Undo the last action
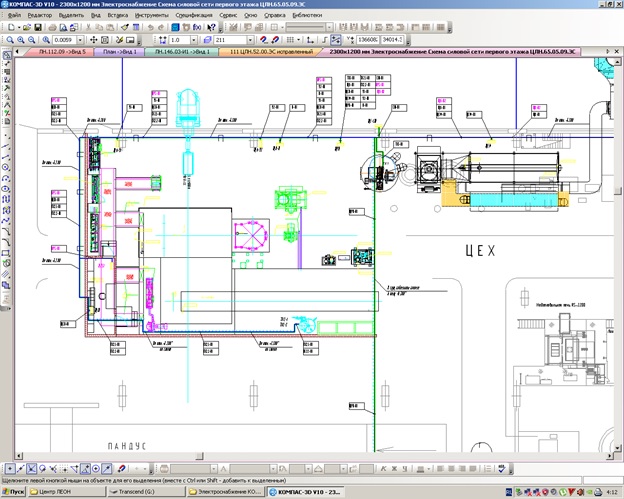The height and width of the screenshot is (499, 624). pyautogui.click(x=150, y=27)
